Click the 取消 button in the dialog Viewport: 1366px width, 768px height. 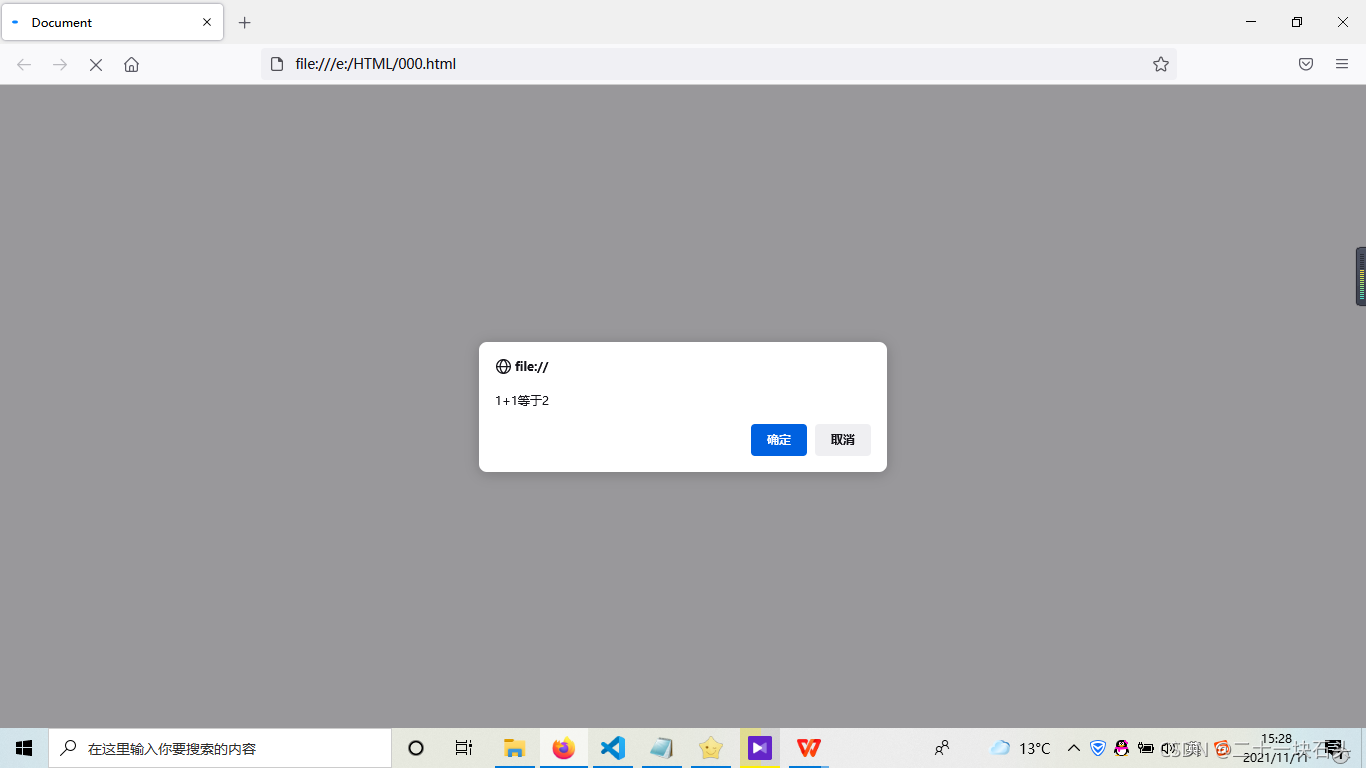842,440
